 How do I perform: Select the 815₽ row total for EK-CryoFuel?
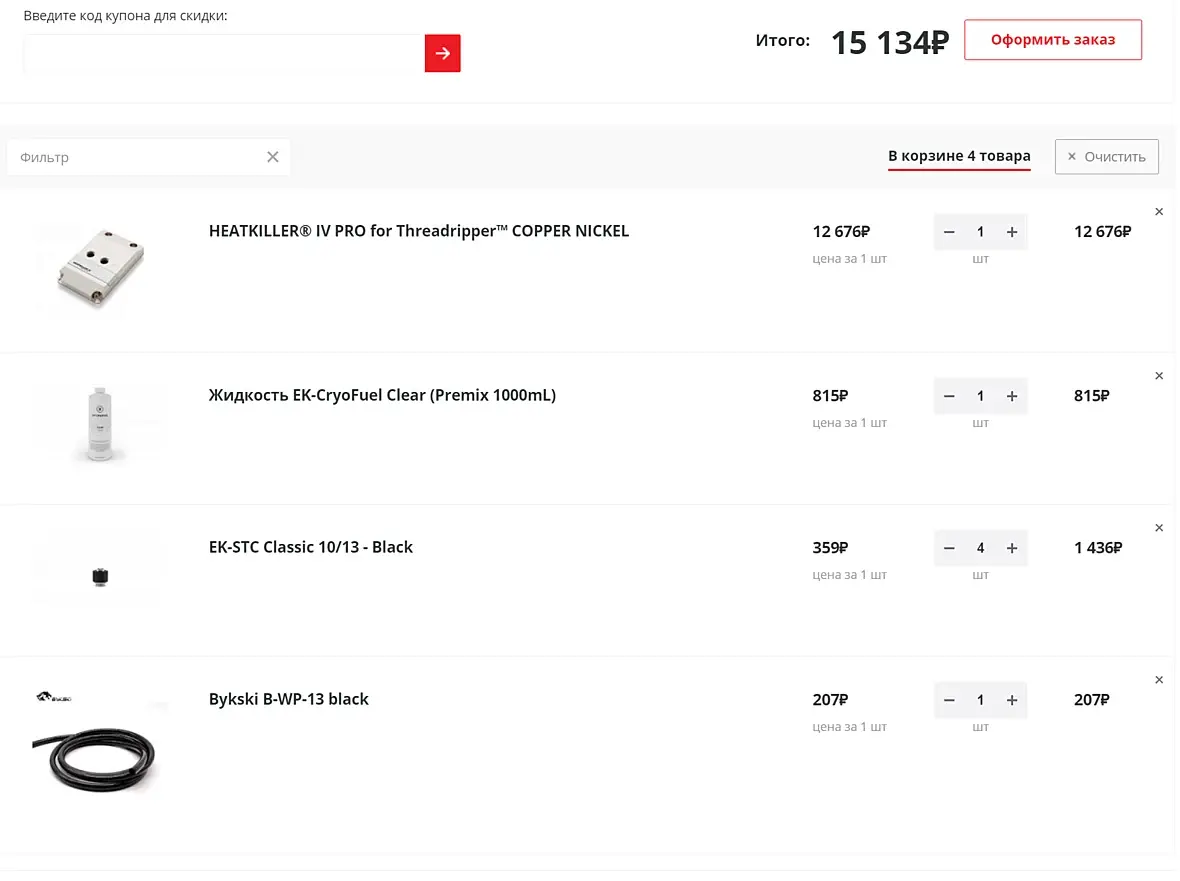tap(1091, 396)
